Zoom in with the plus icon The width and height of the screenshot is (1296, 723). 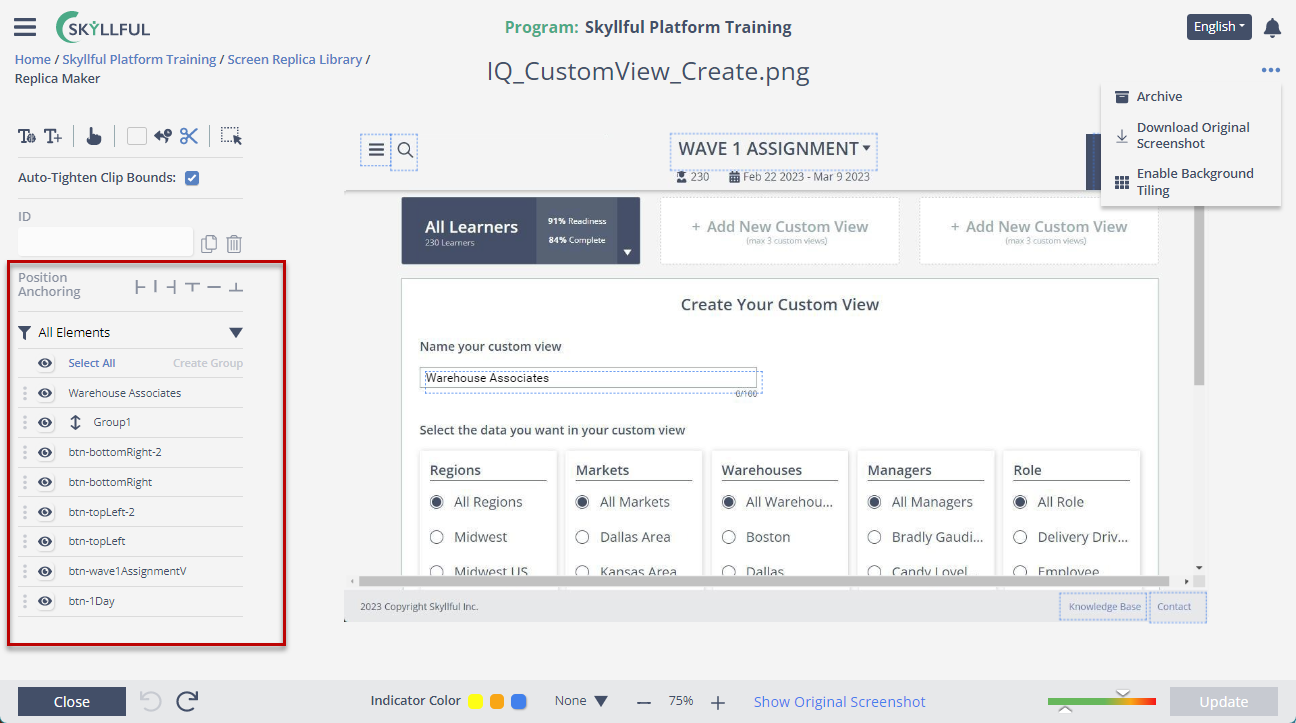[x=718, y=702]
